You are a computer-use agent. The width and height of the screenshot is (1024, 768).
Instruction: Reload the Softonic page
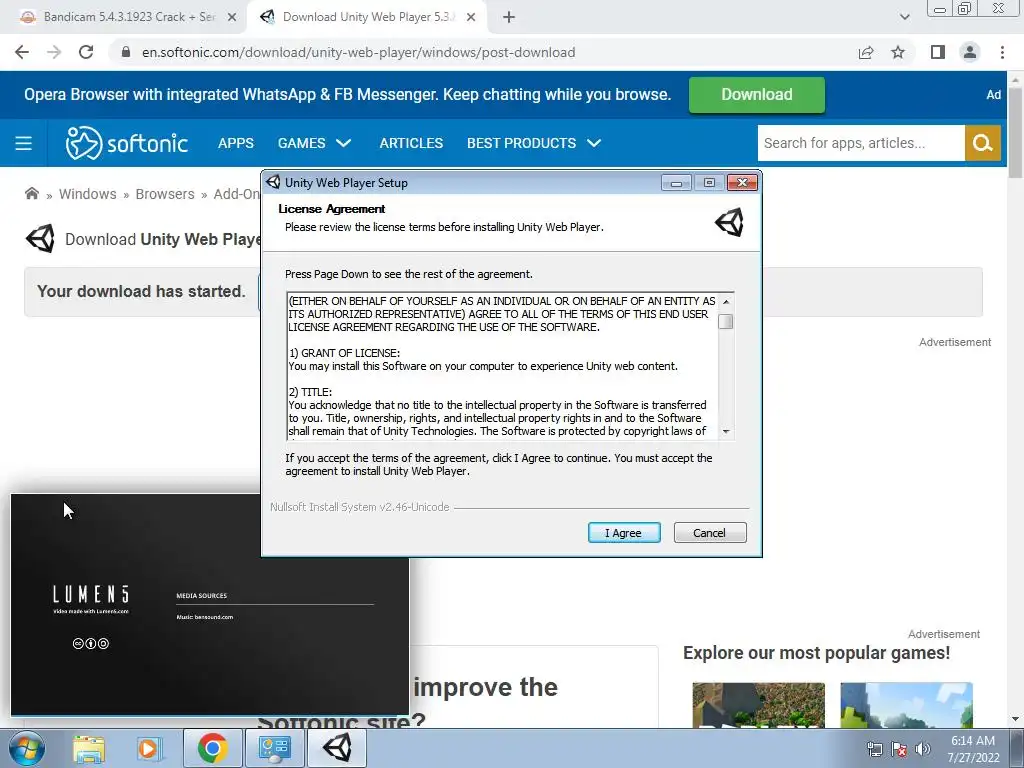[x=86, y=52]
